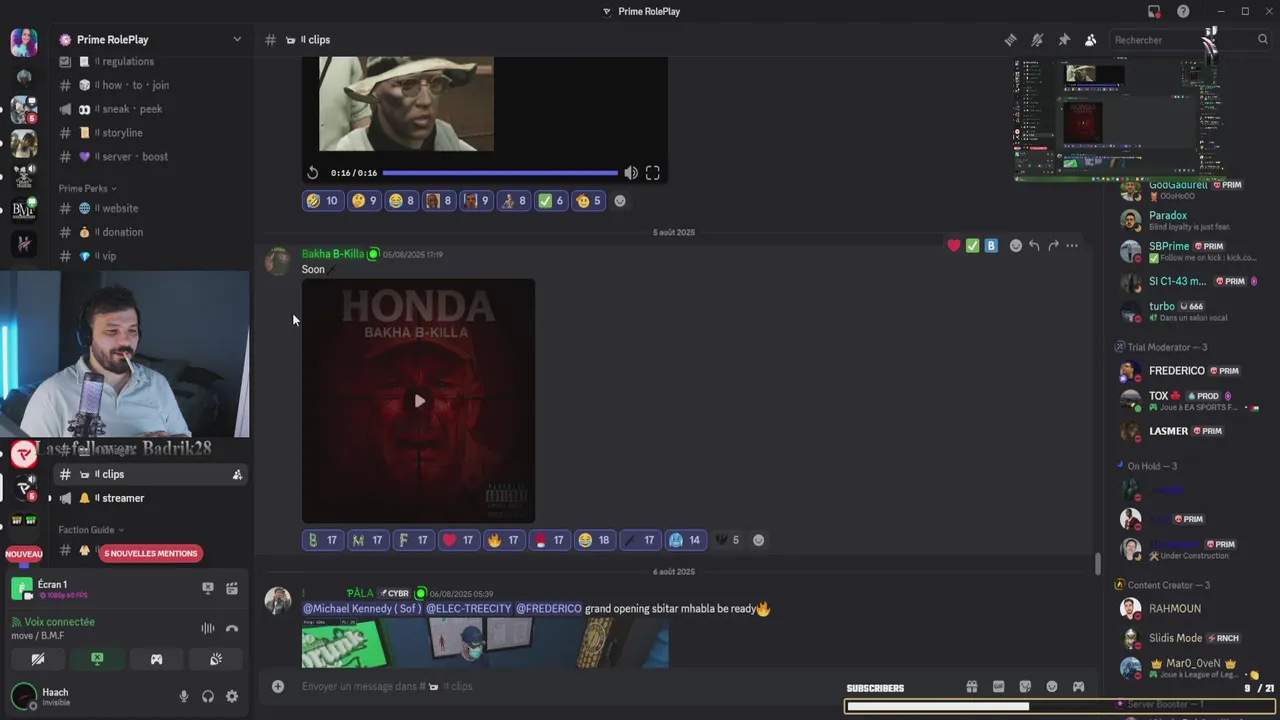The height and width of the screenshot is (720, 1280).
Task: Deafen with headphones icon
Action: click(208, 696)
